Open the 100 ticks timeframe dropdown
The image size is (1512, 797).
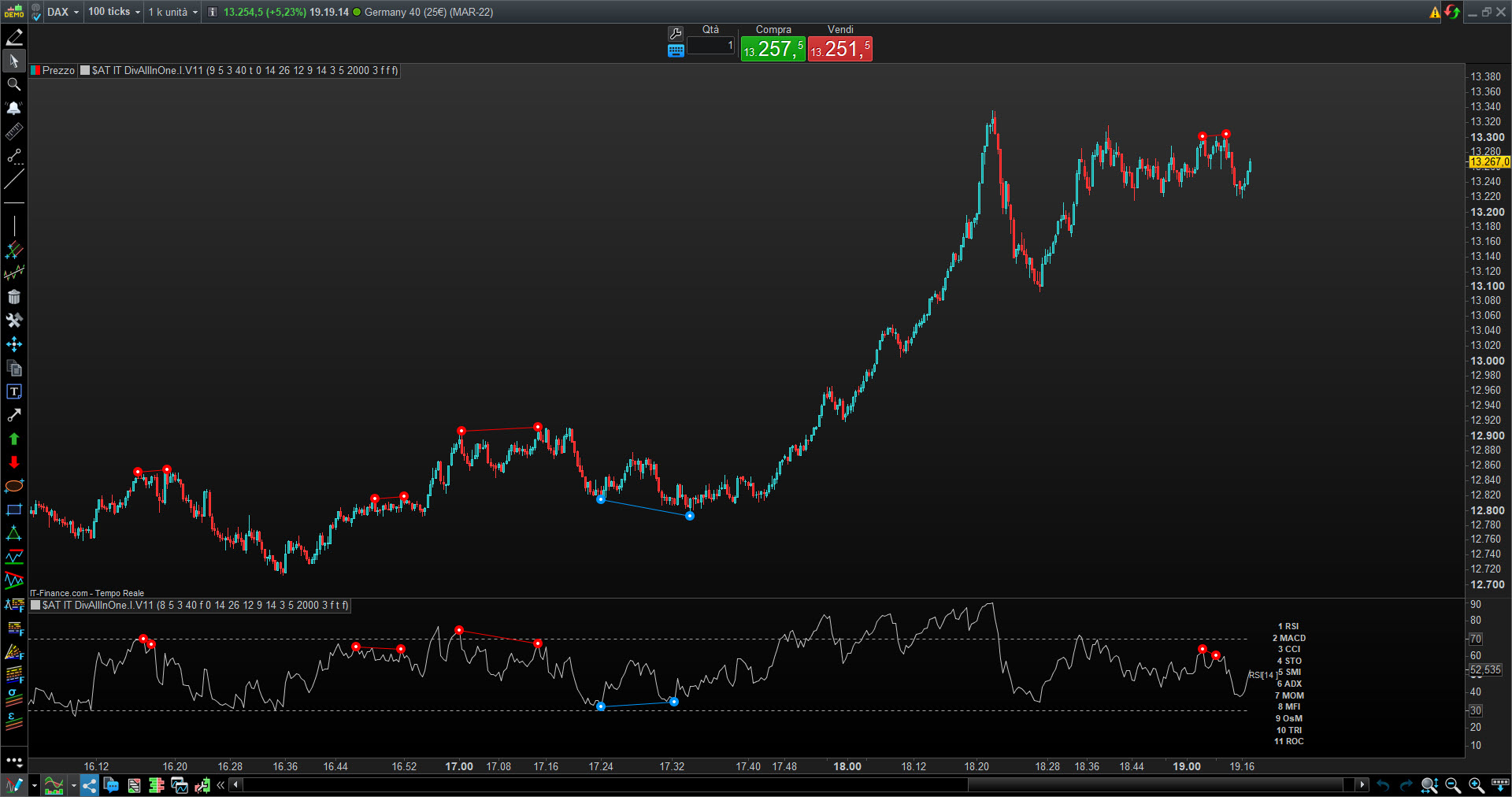[114, 12]
